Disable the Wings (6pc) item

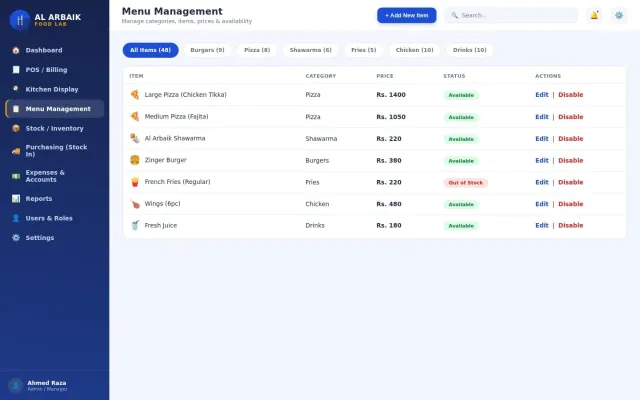click(571, 204)
